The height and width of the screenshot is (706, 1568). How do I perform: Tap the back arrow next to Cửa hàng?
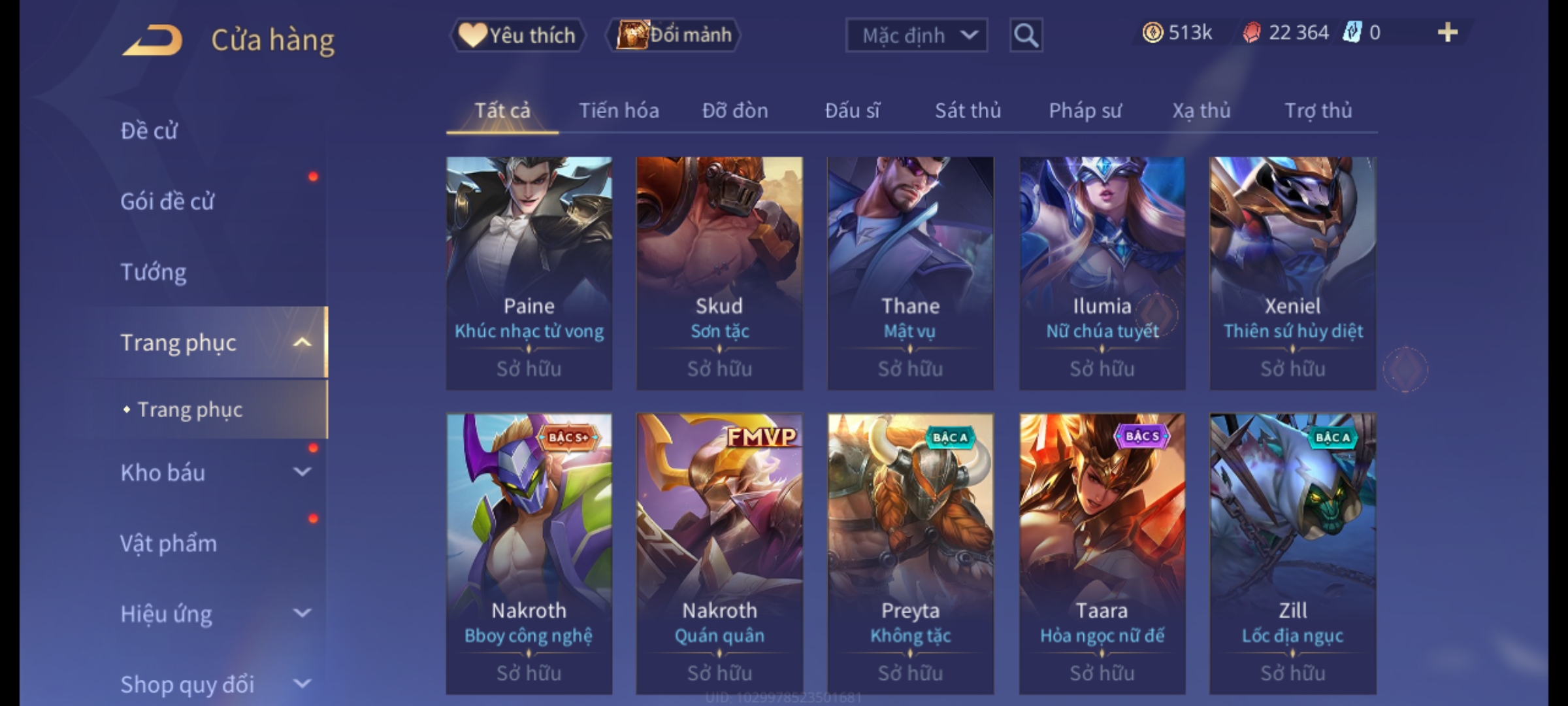click(152, 40)
